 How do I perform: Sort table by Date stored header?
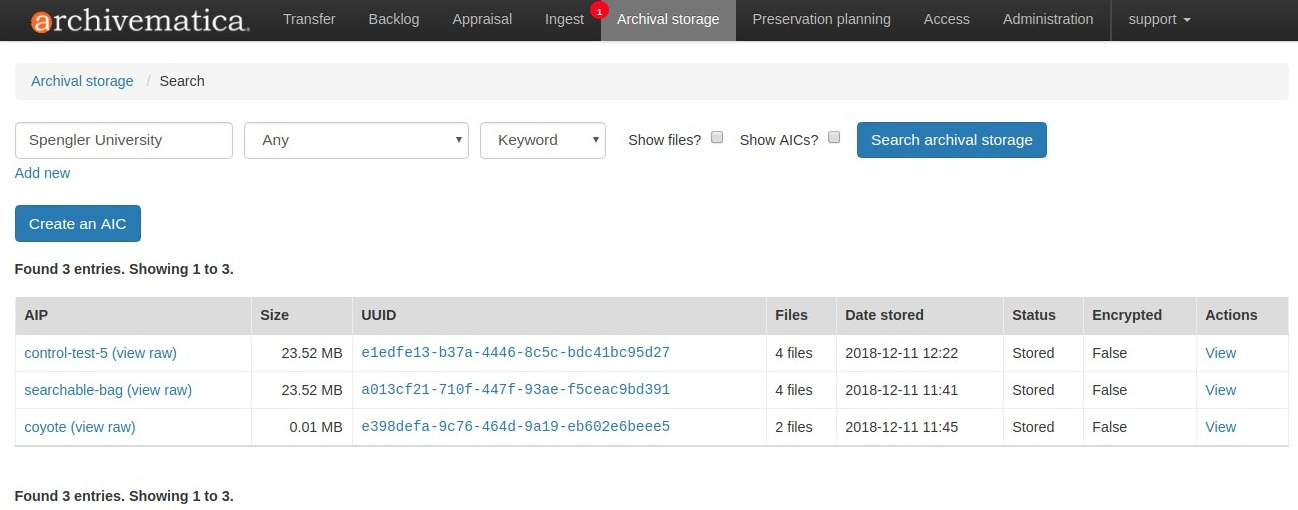pos(884,315)
